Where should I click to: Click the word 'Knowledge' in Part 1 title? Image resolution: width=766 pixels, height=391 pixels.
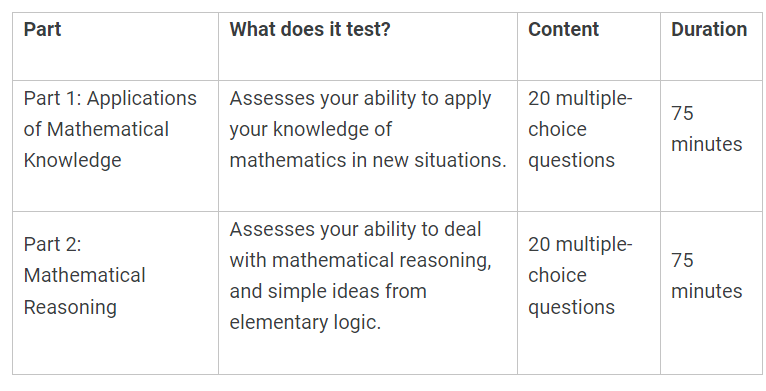click(x=72, y=161)
